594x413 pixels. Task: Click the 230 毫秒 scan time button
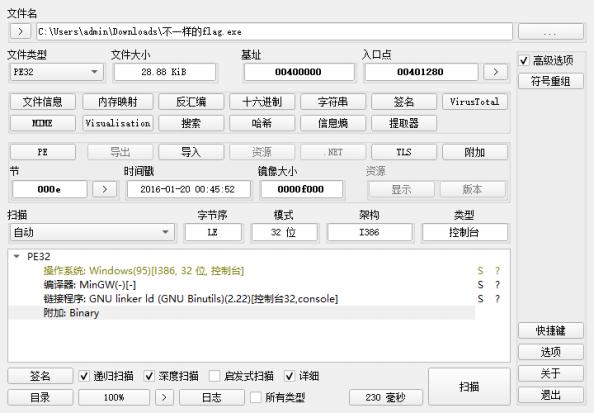pyautogui.click(x=386, y=397)
